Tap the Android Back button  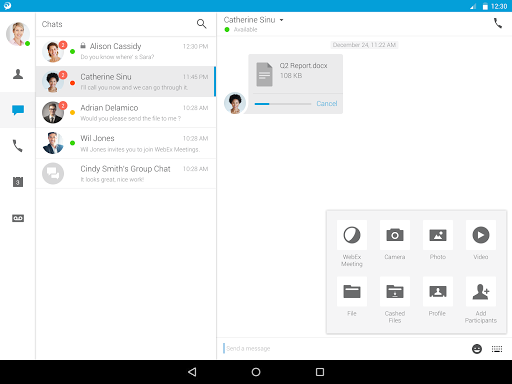(x=192, y=372)
